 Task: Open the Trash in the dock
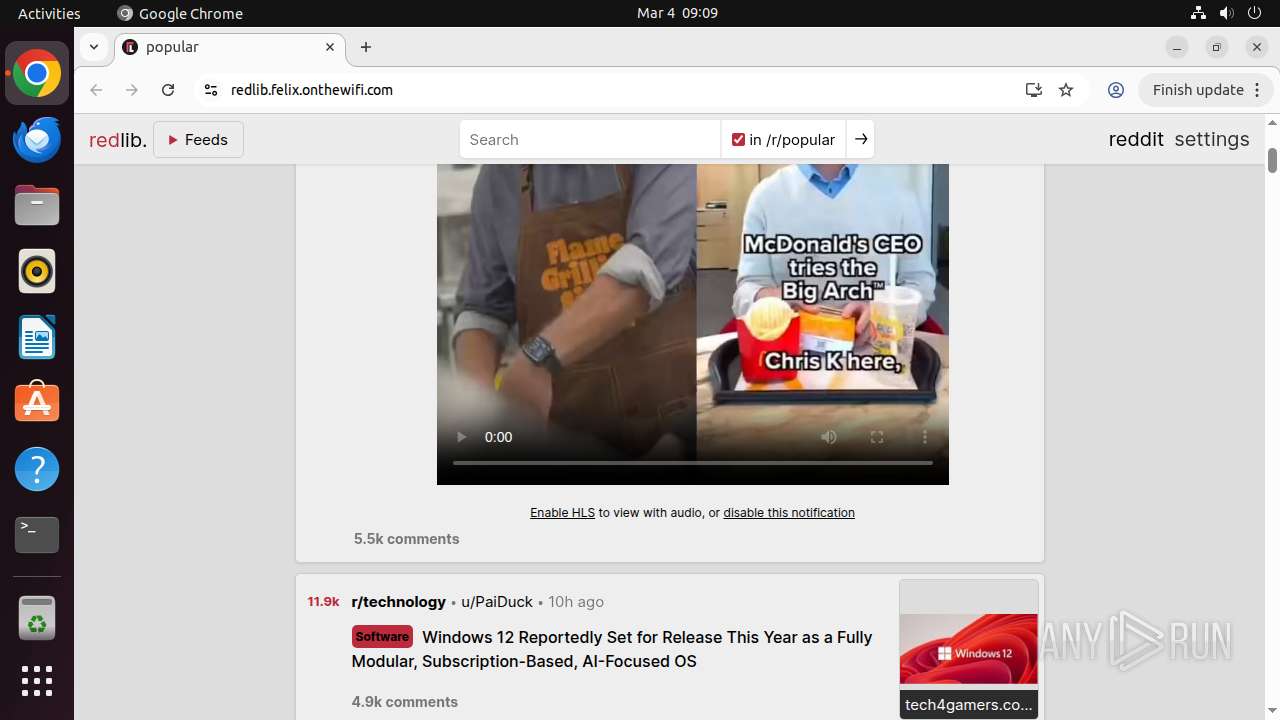pyautogui.click(x=37, y=618)
